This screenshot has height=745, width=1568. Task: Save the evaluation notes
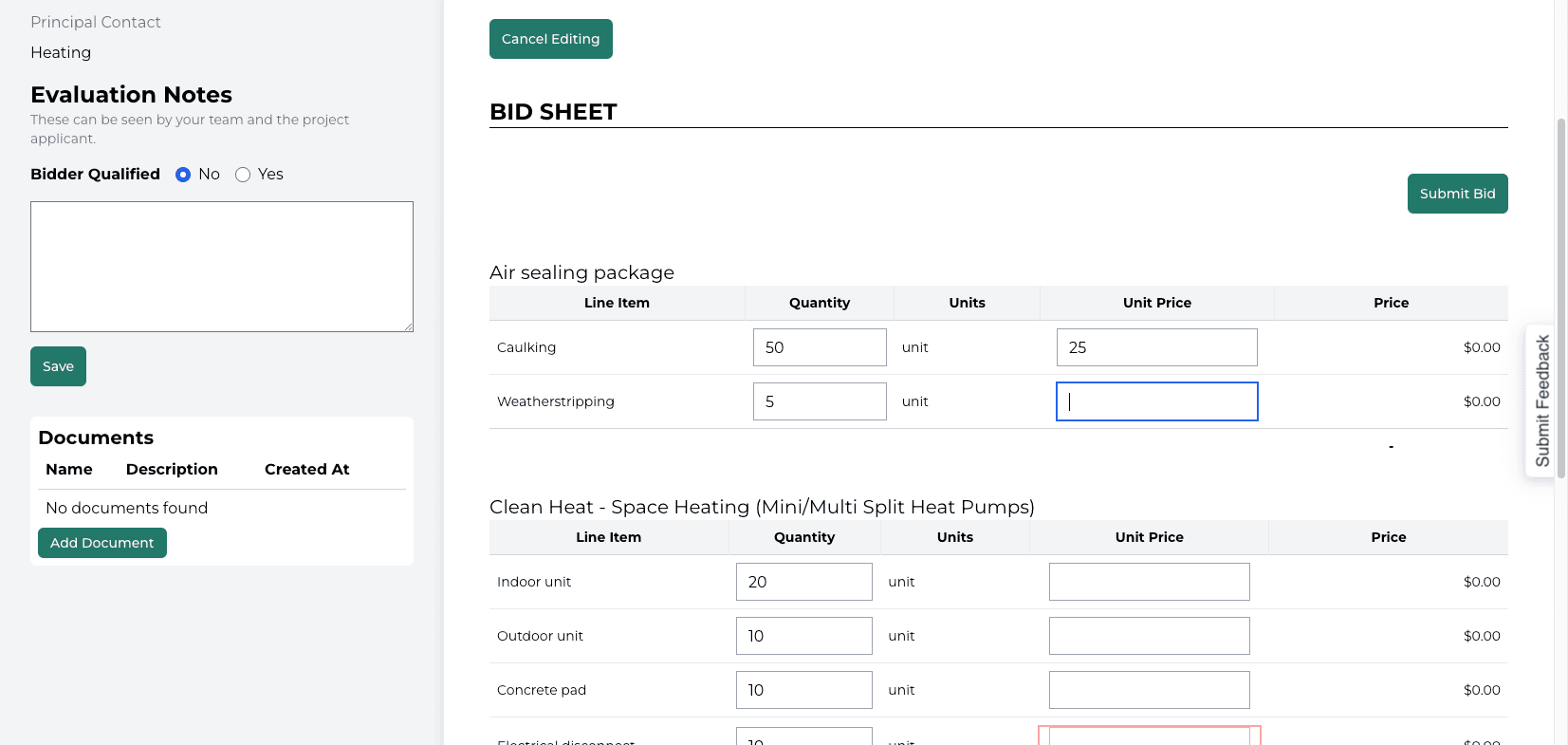[x=58, y=366]
